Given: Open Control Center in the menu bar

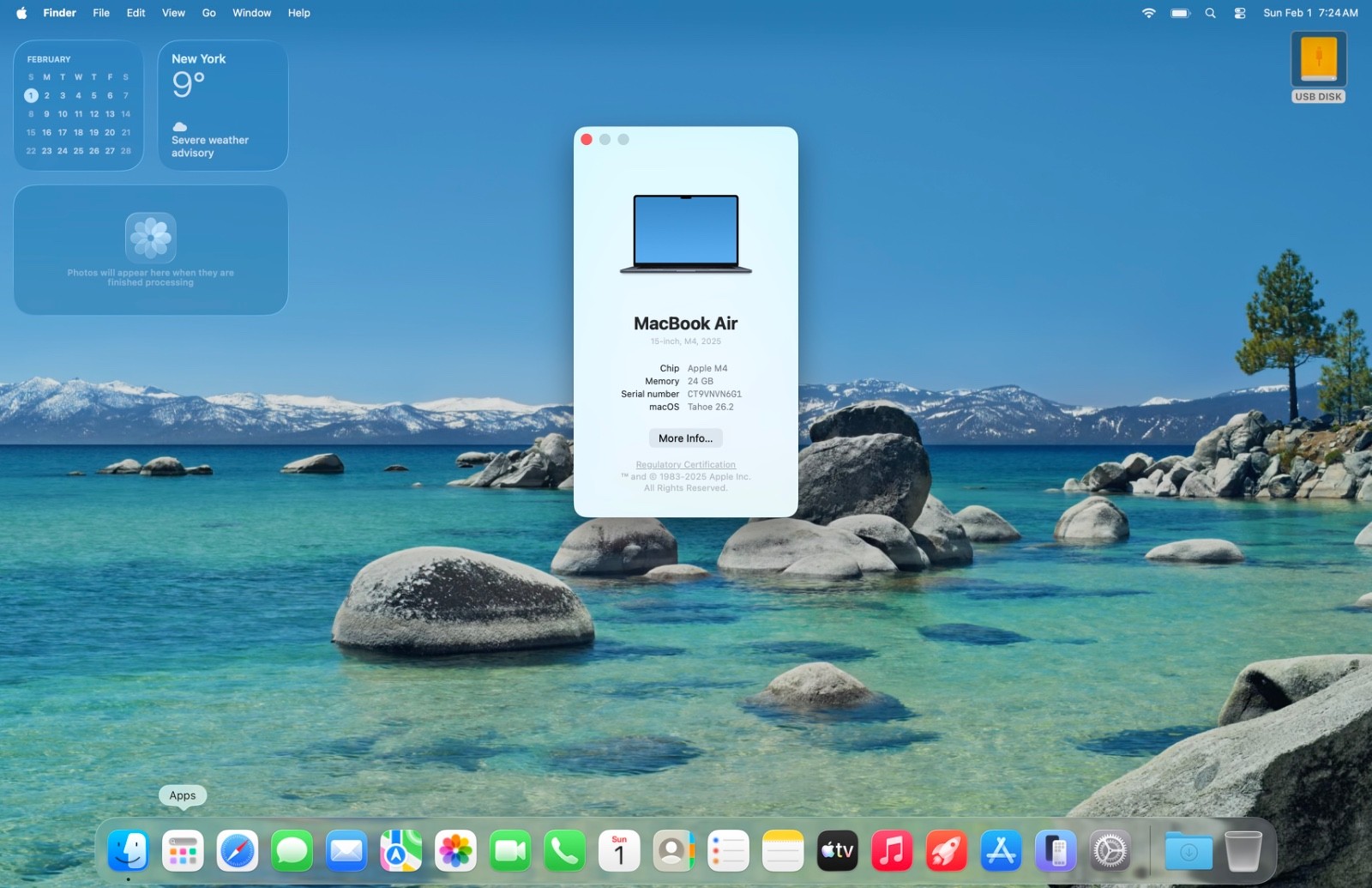Looking at the screenshot, I should [1240, 13].
